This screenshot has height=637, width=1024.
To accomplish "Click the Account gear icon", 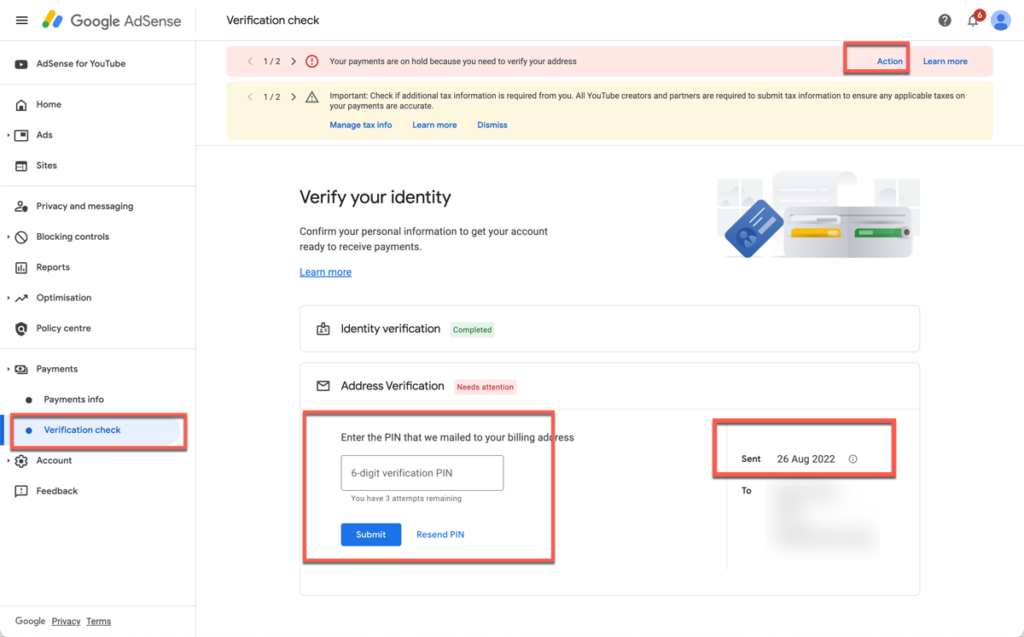I will tap(22, 461).
